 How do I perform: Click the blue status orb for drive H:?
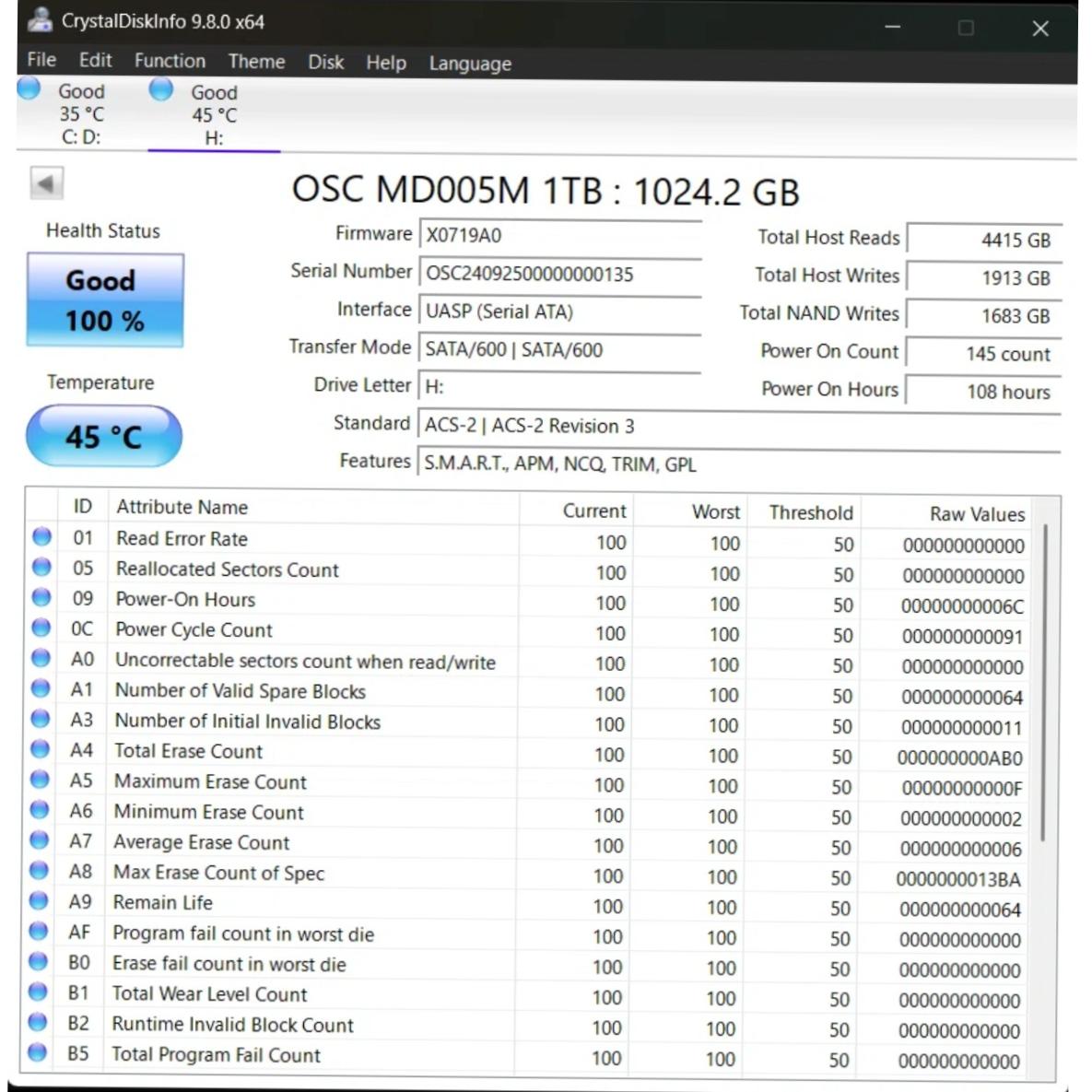point(161,89)
